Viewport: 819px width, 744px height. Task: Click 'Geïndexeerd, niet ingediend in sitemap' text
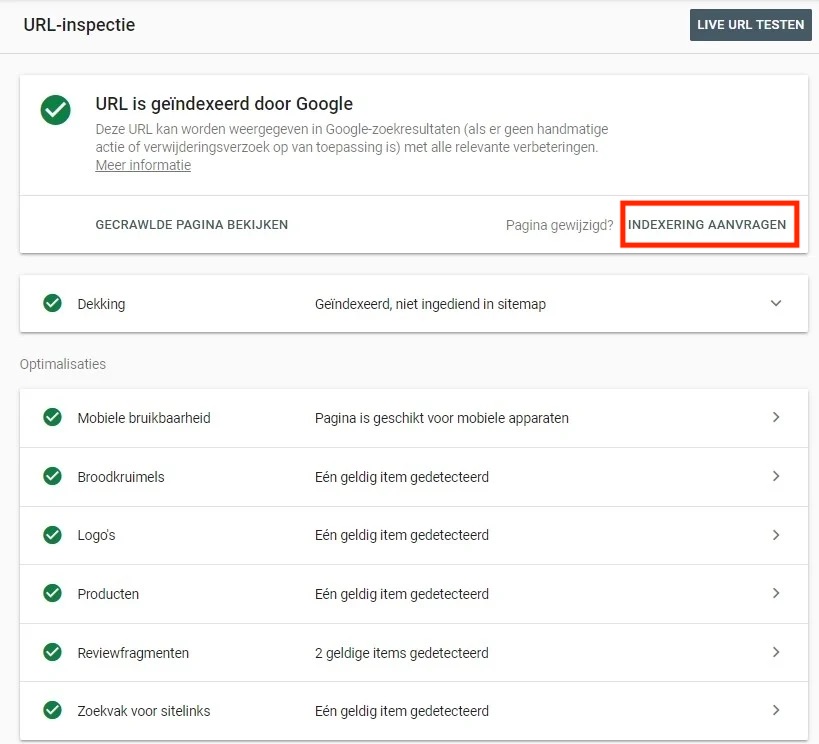pyautogui.click(x=430, y=304)
